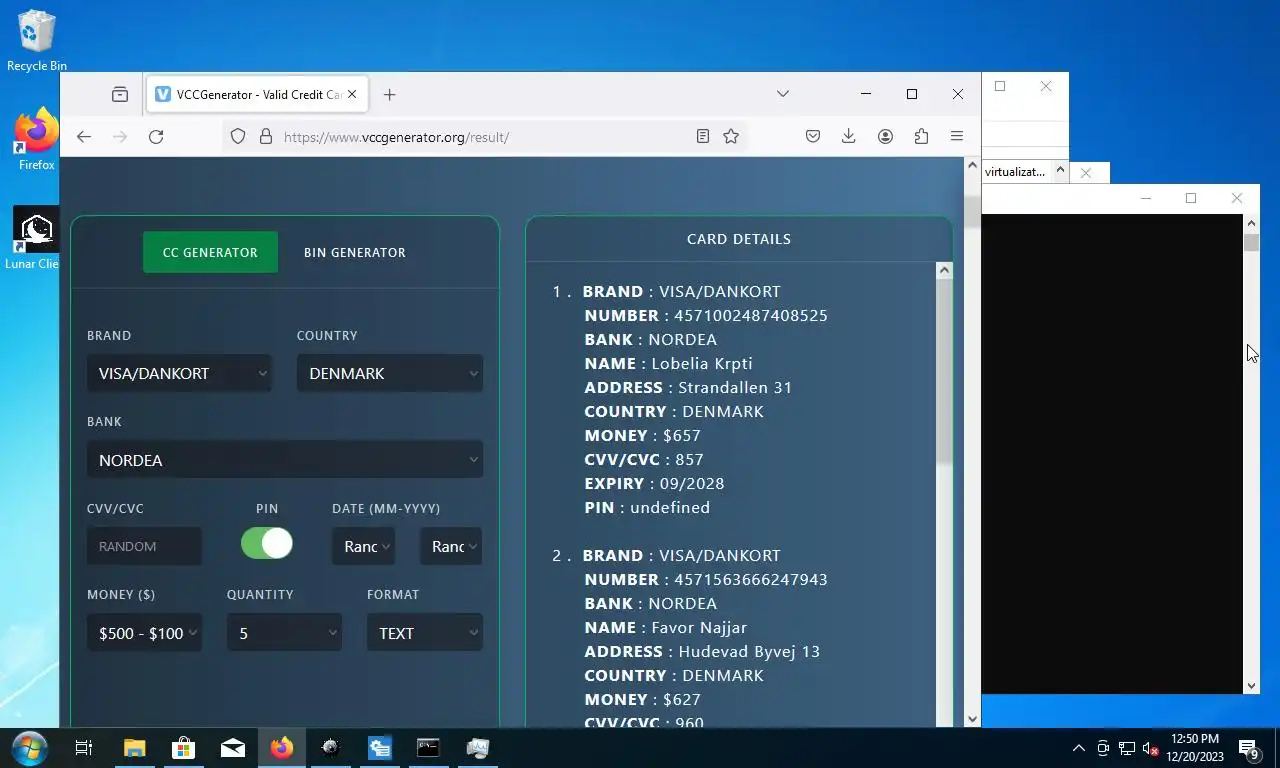Image resolution: width=1280 pixels, height=768 pixels.
Task: Open the QUANTITY dropdown showing 5
Action: [x=284, y=633]
